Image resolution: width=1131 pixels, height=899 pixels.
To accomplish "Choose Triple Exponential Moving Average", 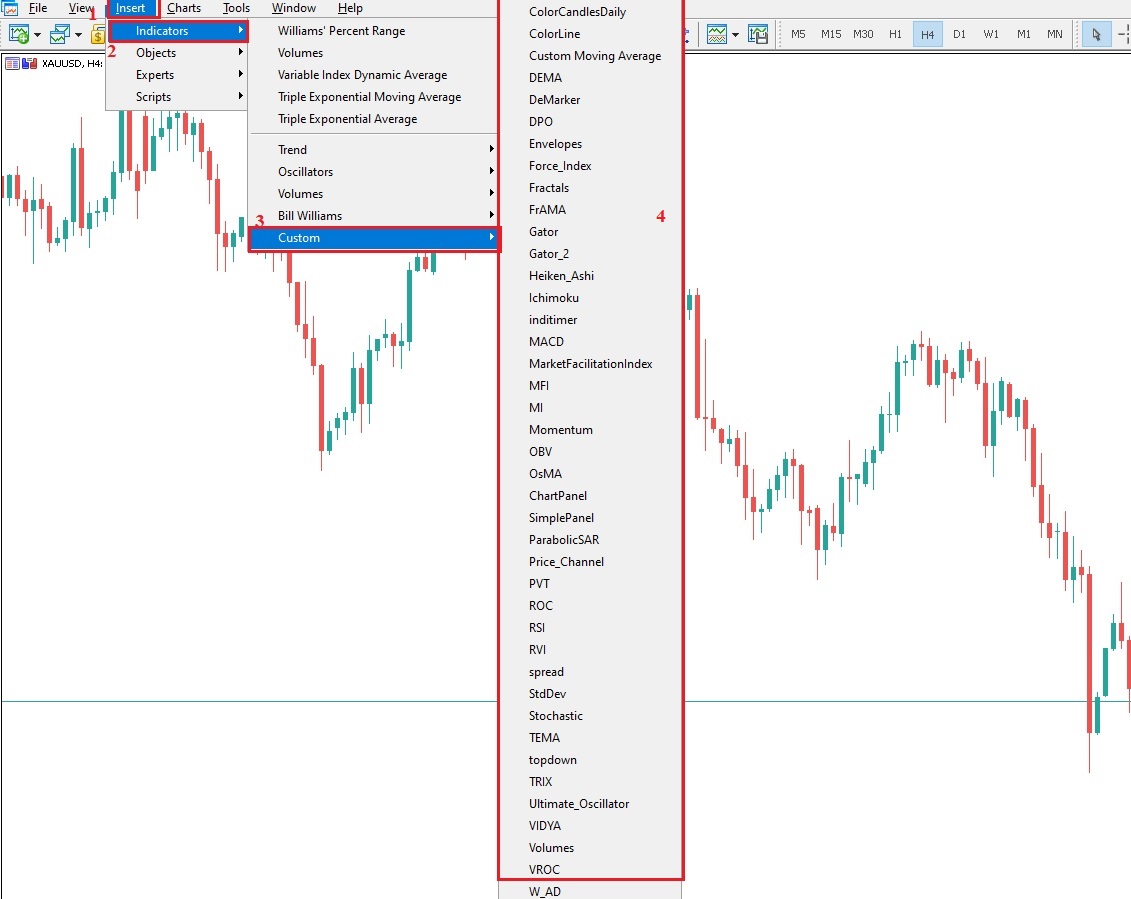I will click(374, 97).
